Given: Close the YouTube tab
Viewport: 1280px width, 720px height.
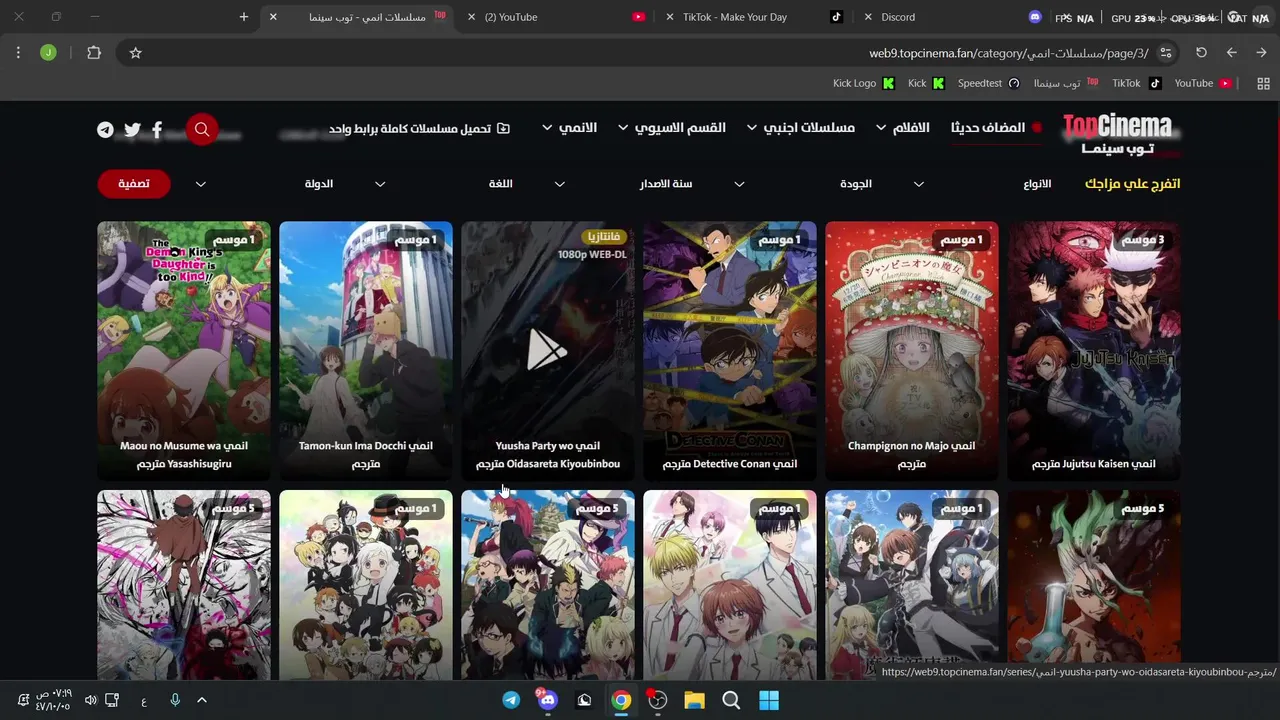Looking at the screenshot, I should point(472,17).
